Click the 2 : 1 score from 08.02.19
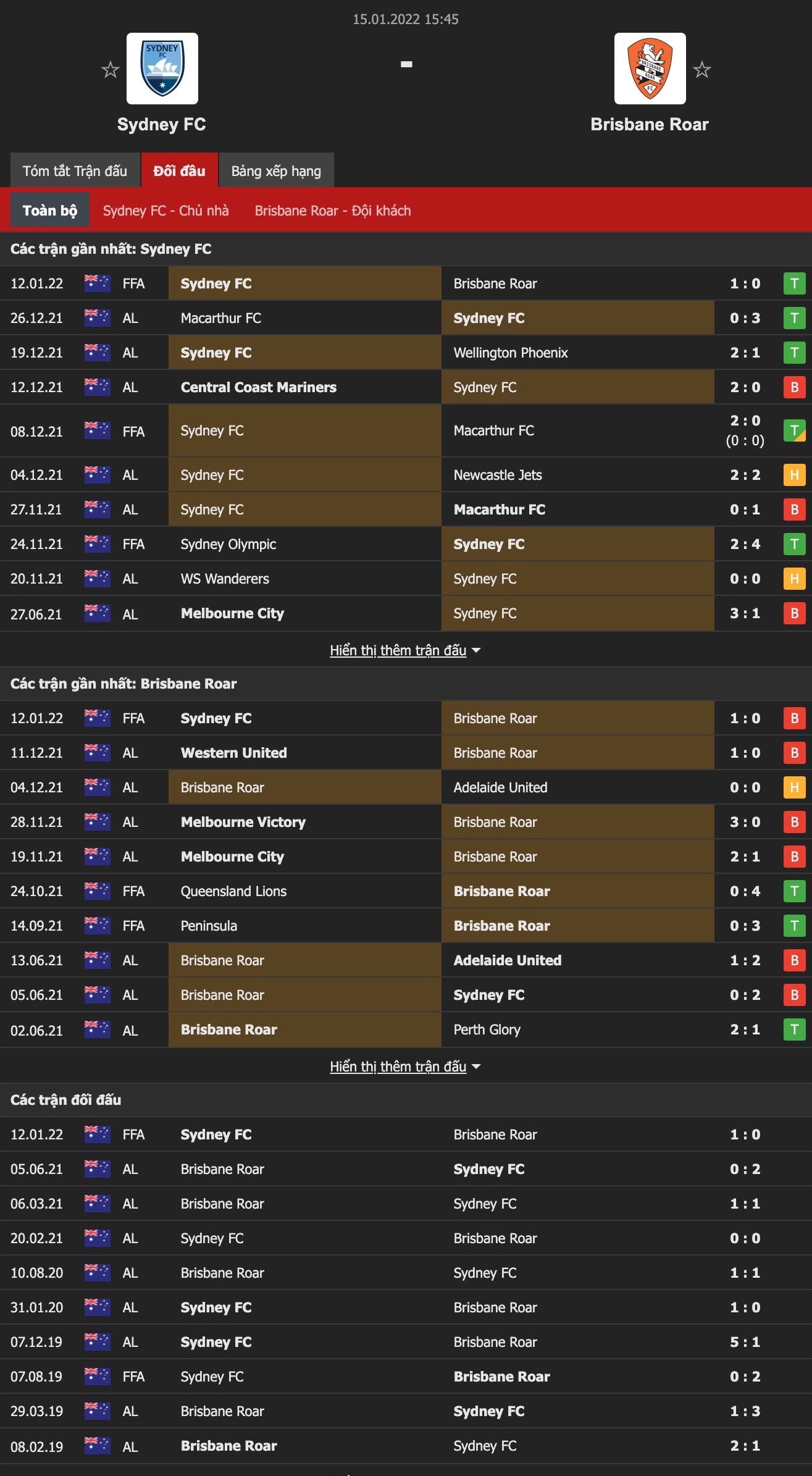 (x=745, y=1446)
